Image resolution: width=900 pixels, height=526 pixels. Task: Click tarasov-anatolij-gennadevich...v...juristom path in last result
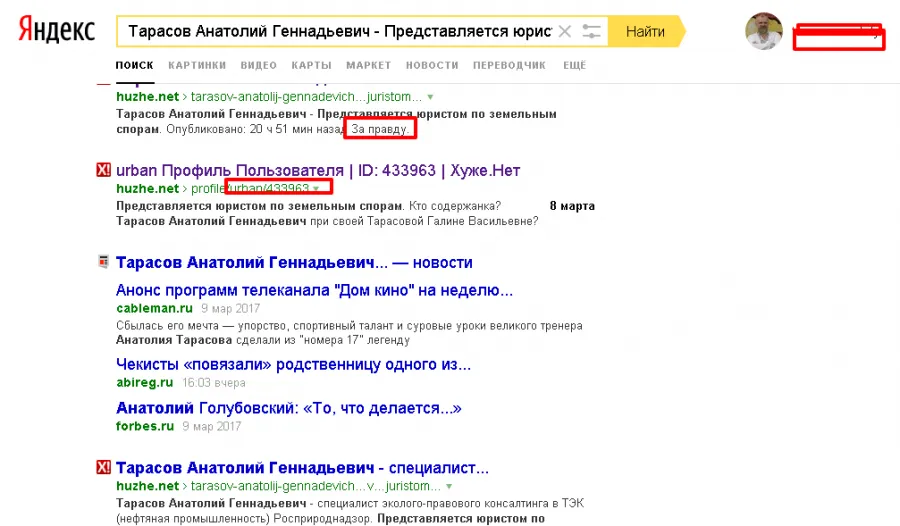(x=316, y=486)
